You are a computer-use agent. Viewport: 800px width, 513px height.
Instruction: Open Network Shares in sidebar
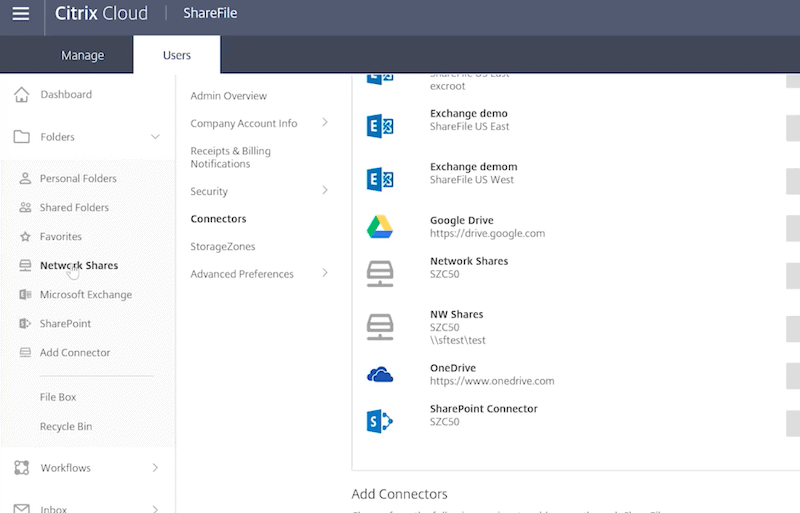pos(79,265)
